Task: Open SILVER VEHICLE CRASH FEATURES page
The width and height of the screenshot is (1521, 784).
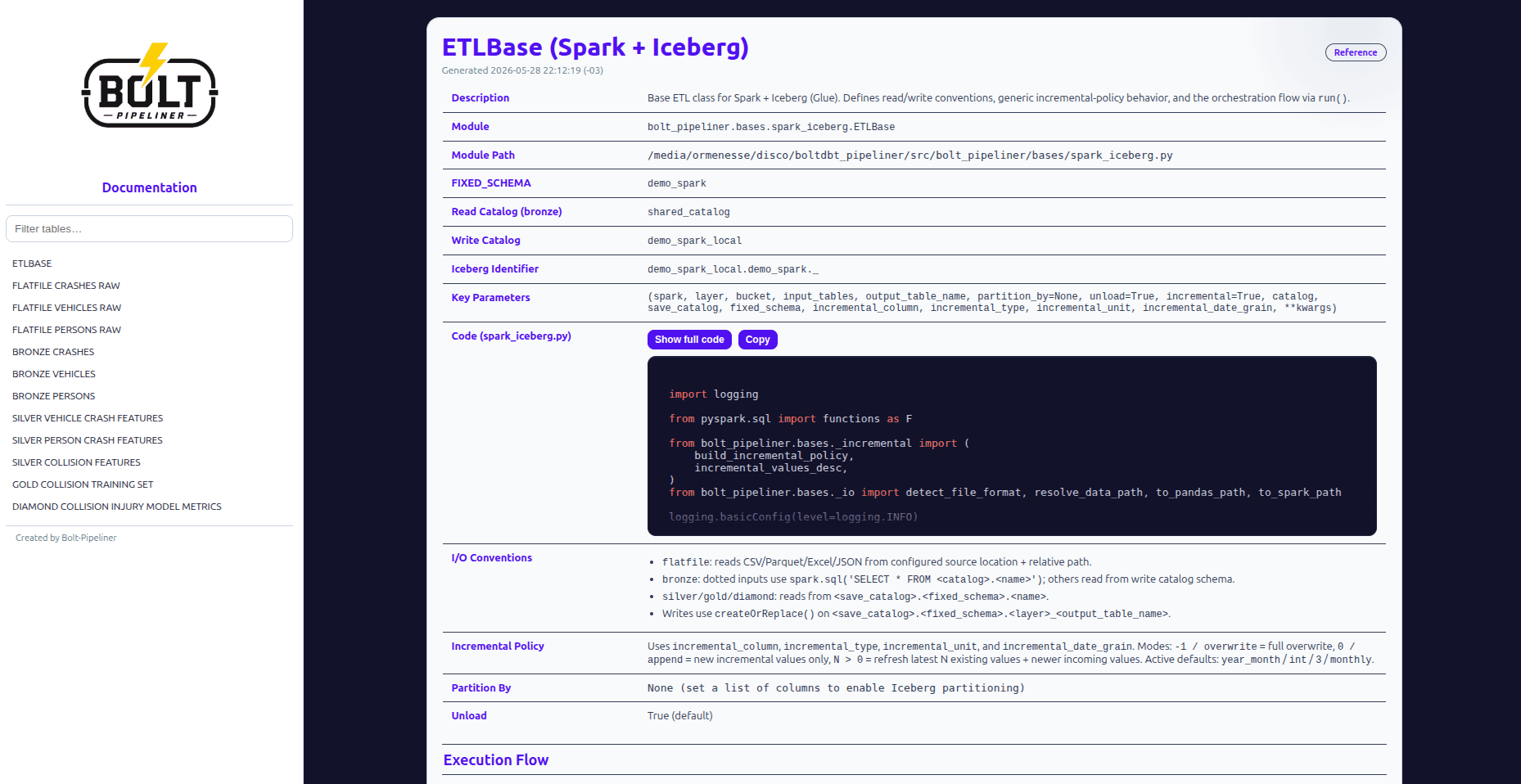Action: [88, 418]
